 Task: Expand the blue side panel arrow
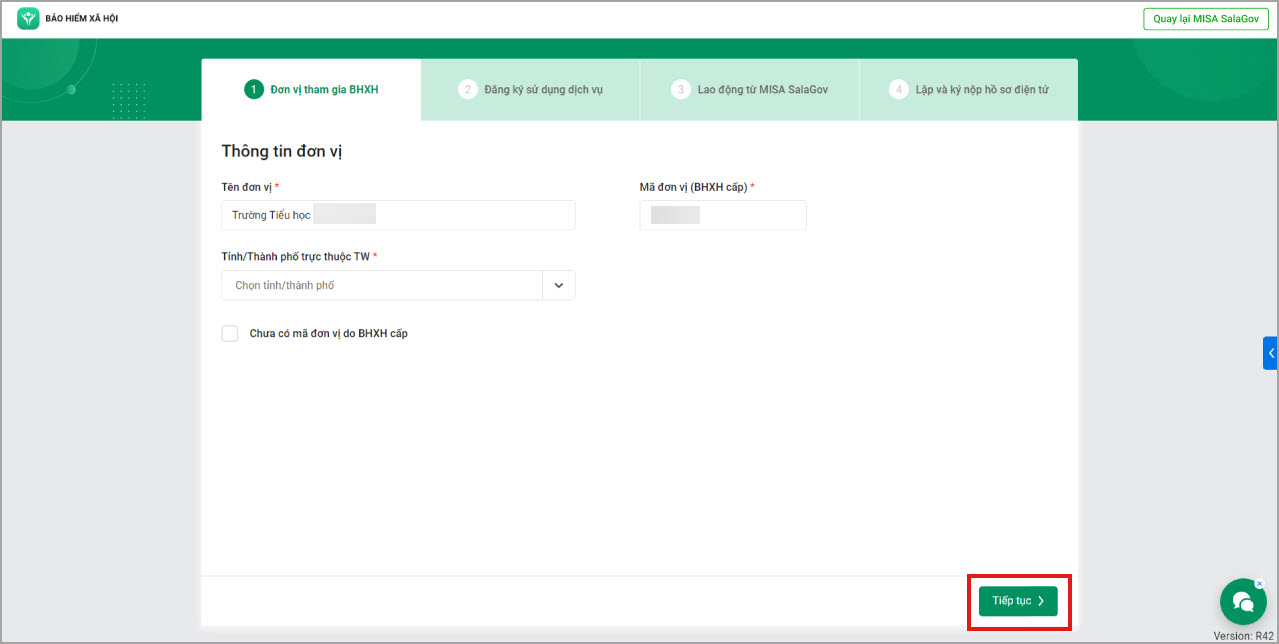coord(1271,353)
